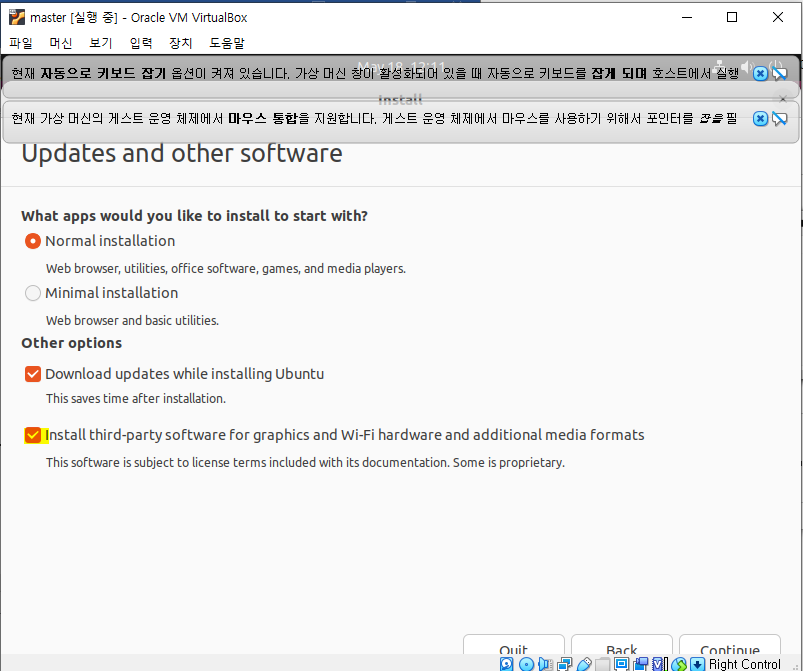Screen dimensions: 803x671
Task: Click the VirtualBox window title bar icon
Action: [17, 17]
